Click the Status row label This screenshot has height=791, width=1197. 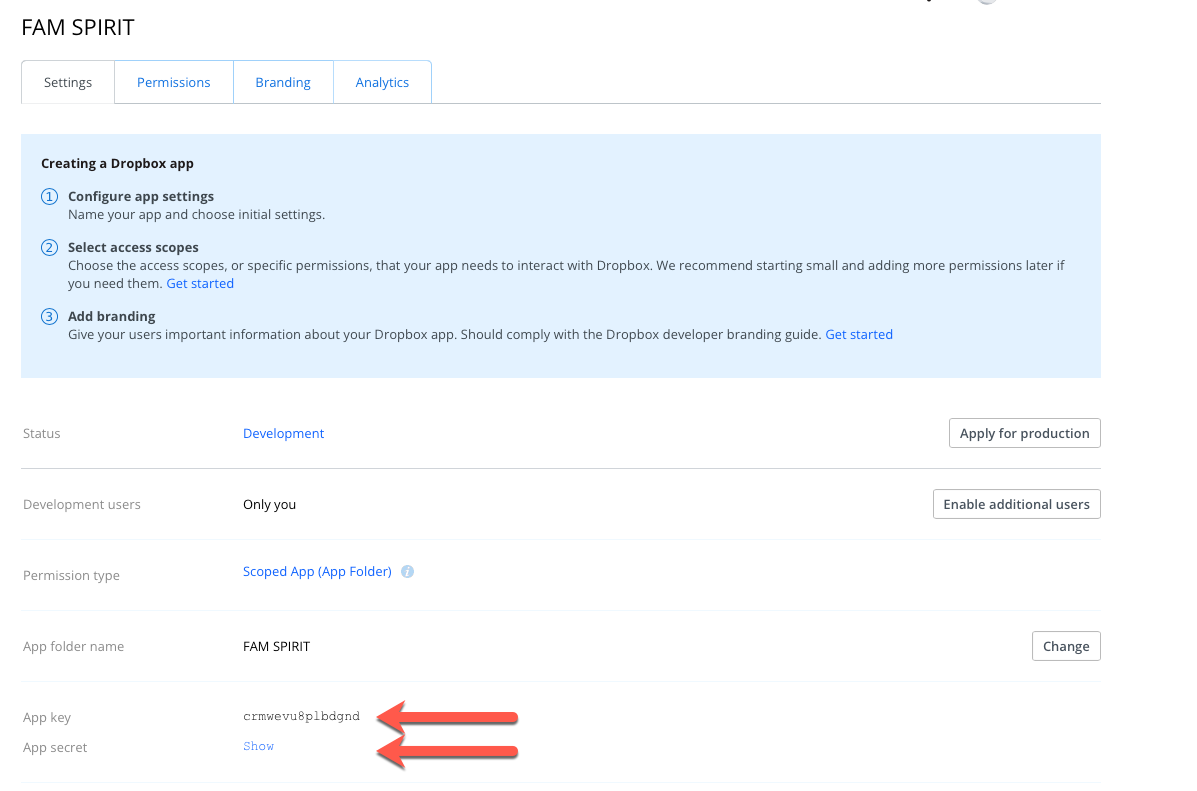click(41, 433)
